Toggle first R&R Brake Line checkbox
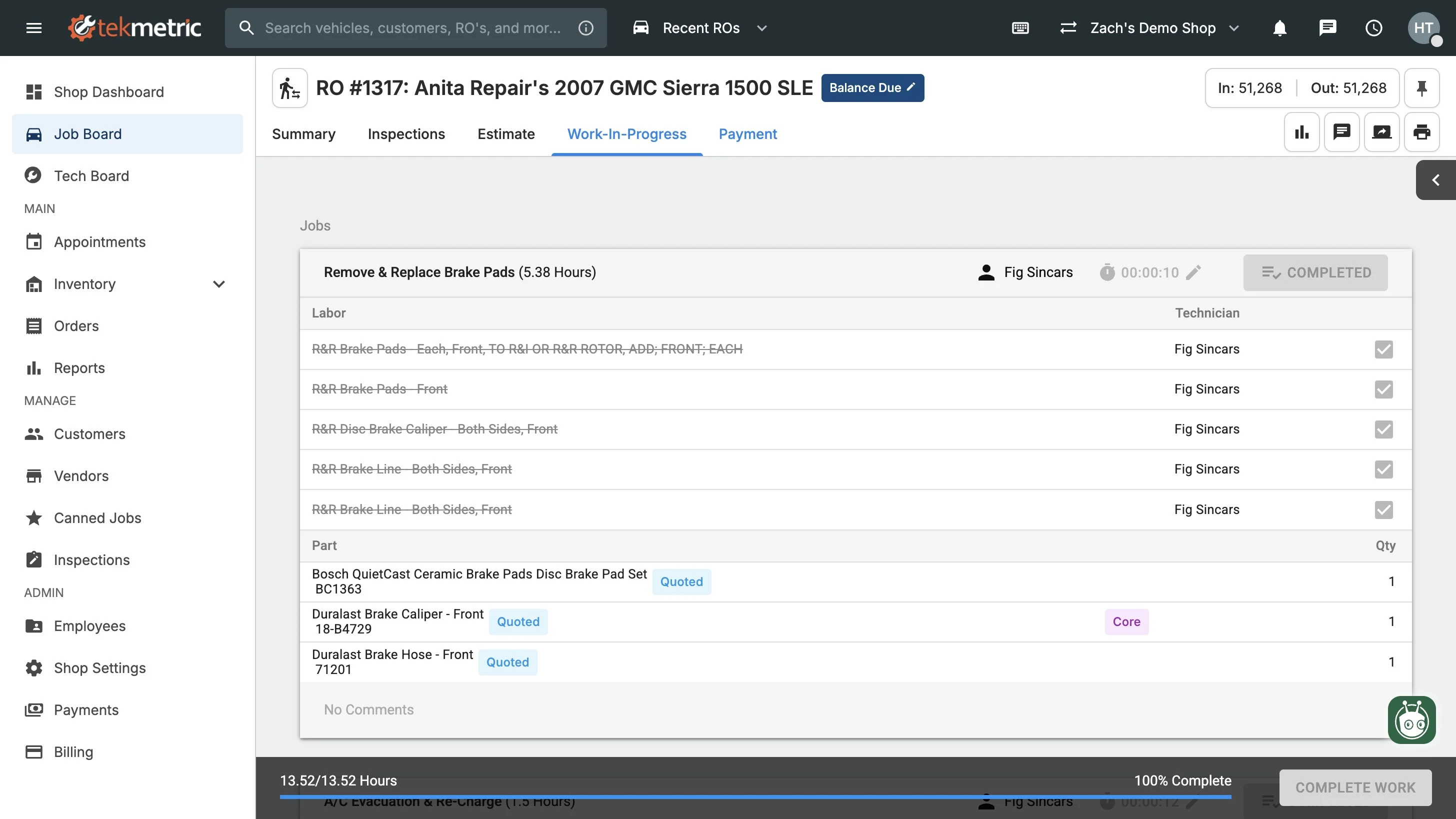This screenshot has height=819, width=1456. tap(1383, 469)
